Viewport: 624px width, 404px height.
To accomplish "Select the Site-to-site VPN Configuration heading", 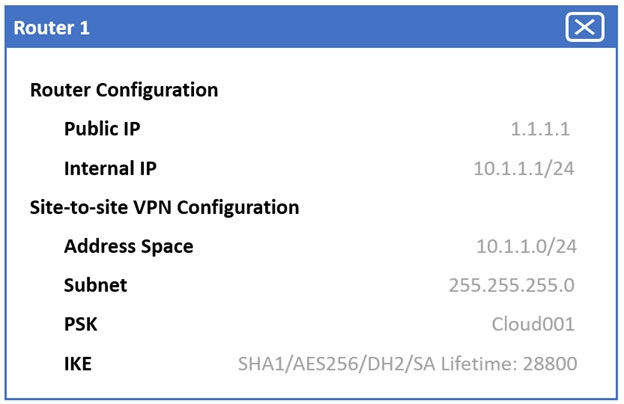I will [165, 208].
